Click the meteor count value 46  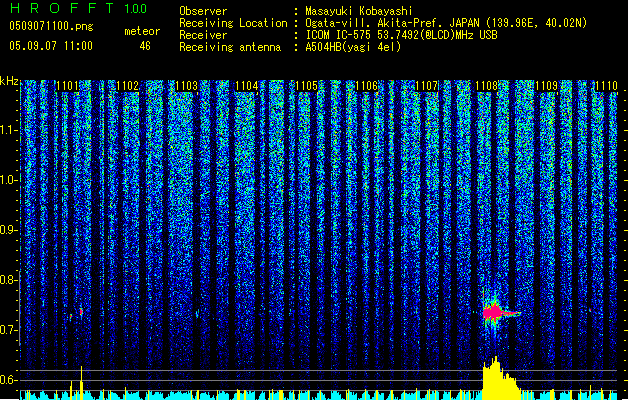click(145, 46)
